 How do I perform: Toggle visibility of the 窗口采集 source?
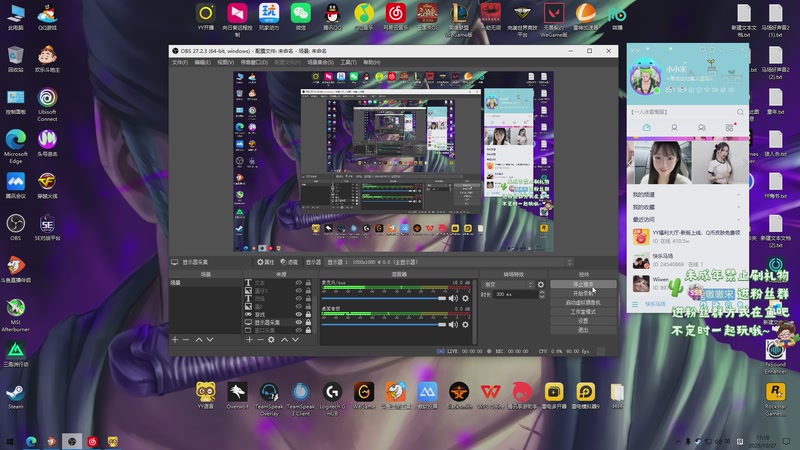click(x=298, y=330)
